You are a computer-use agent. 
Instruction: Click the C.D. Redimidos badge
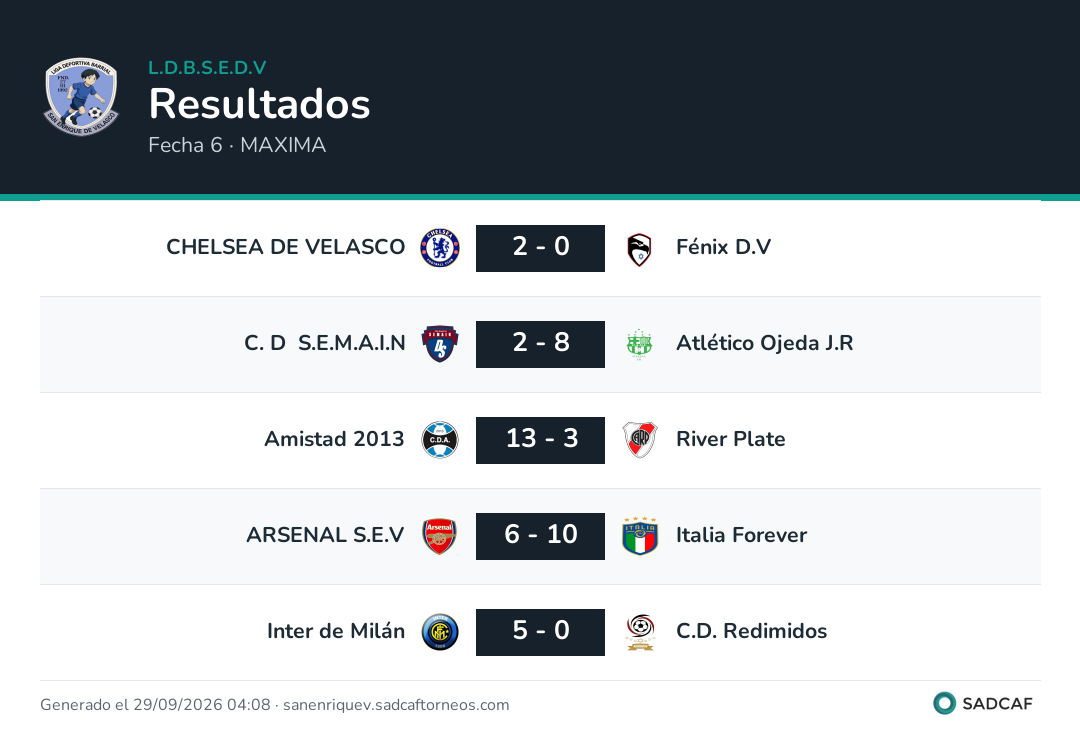(640, 632)
